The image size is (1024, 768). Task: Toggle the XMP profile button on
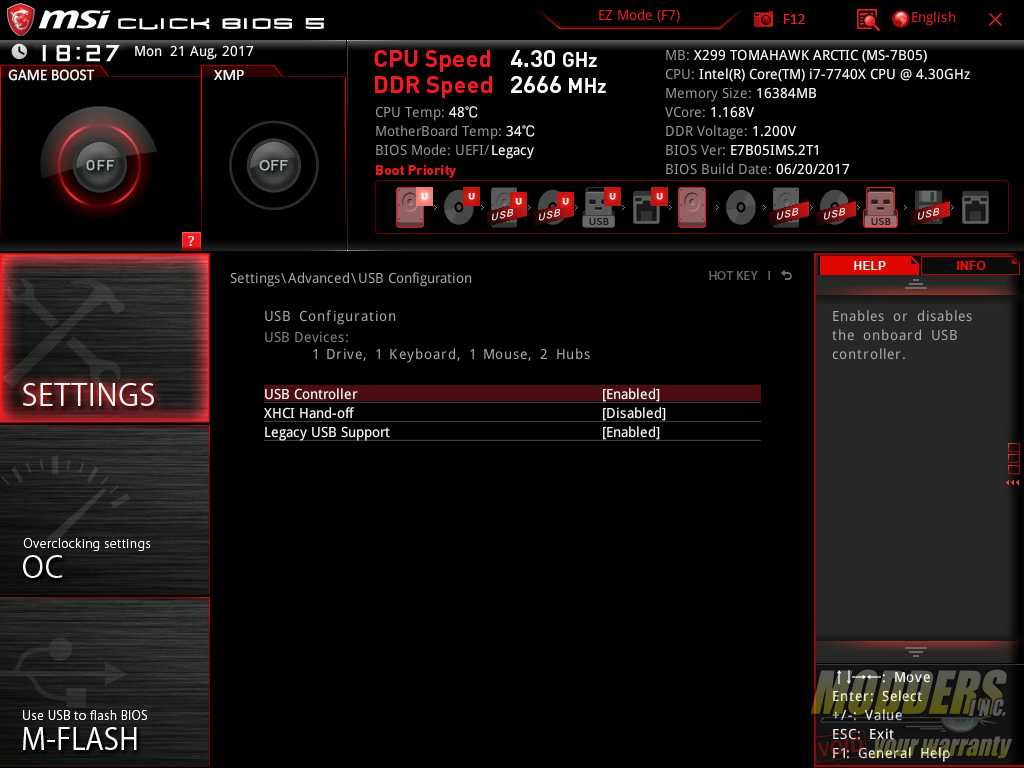273,165
